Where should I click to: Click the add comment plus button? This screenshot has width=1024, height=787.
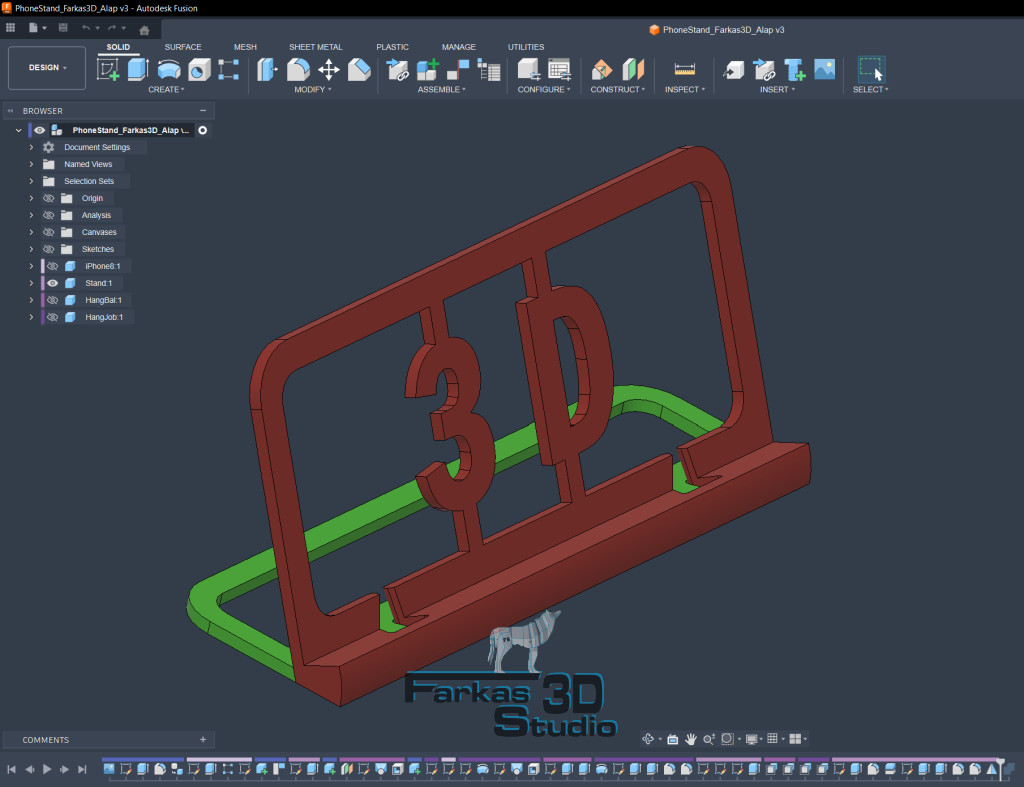(203, 740)
